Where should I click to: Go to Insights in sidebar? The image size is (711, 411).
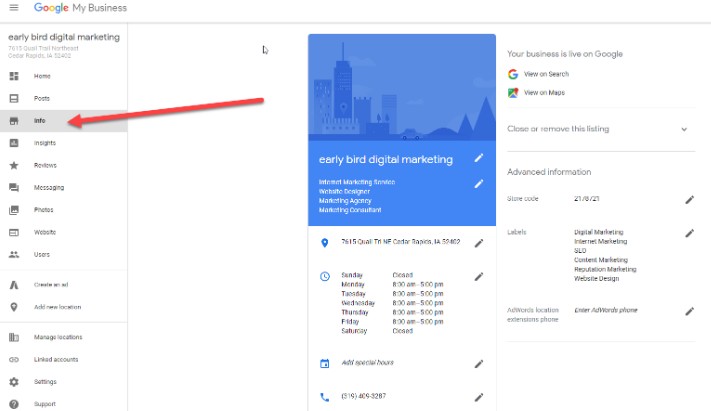click(45, 143)
